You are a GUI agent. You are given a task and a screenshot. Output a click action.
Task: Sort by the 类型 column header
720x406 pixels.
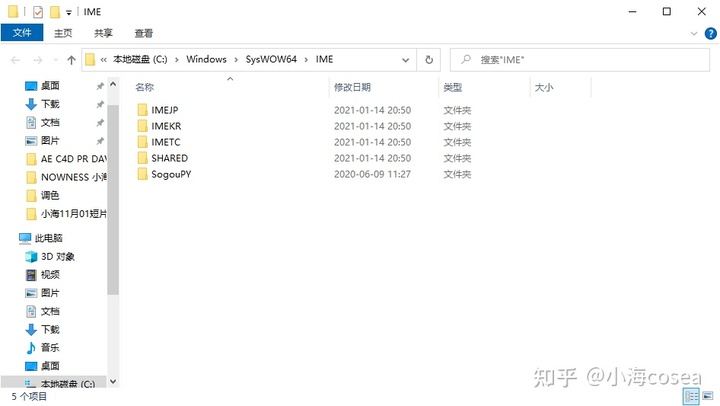(452, 87)
